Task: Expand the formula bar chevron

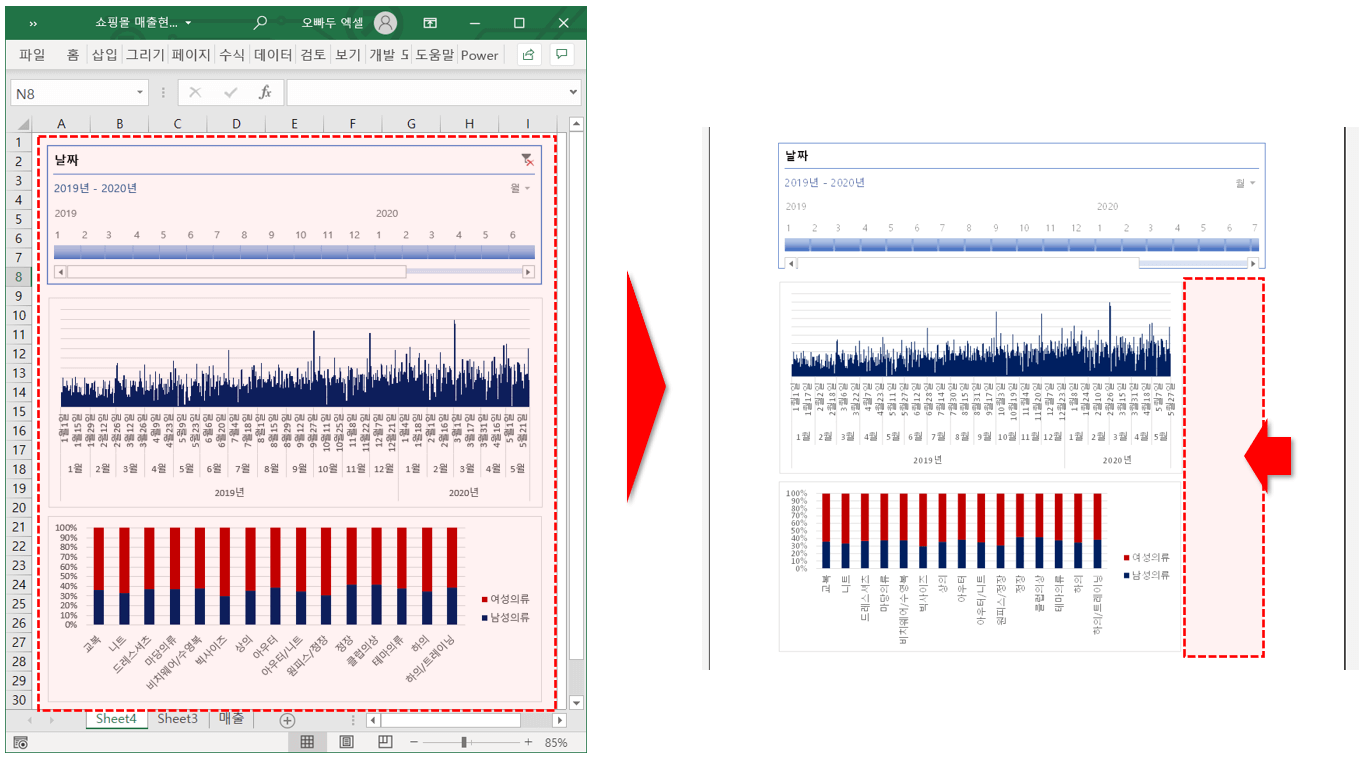Action: (572, 92)
